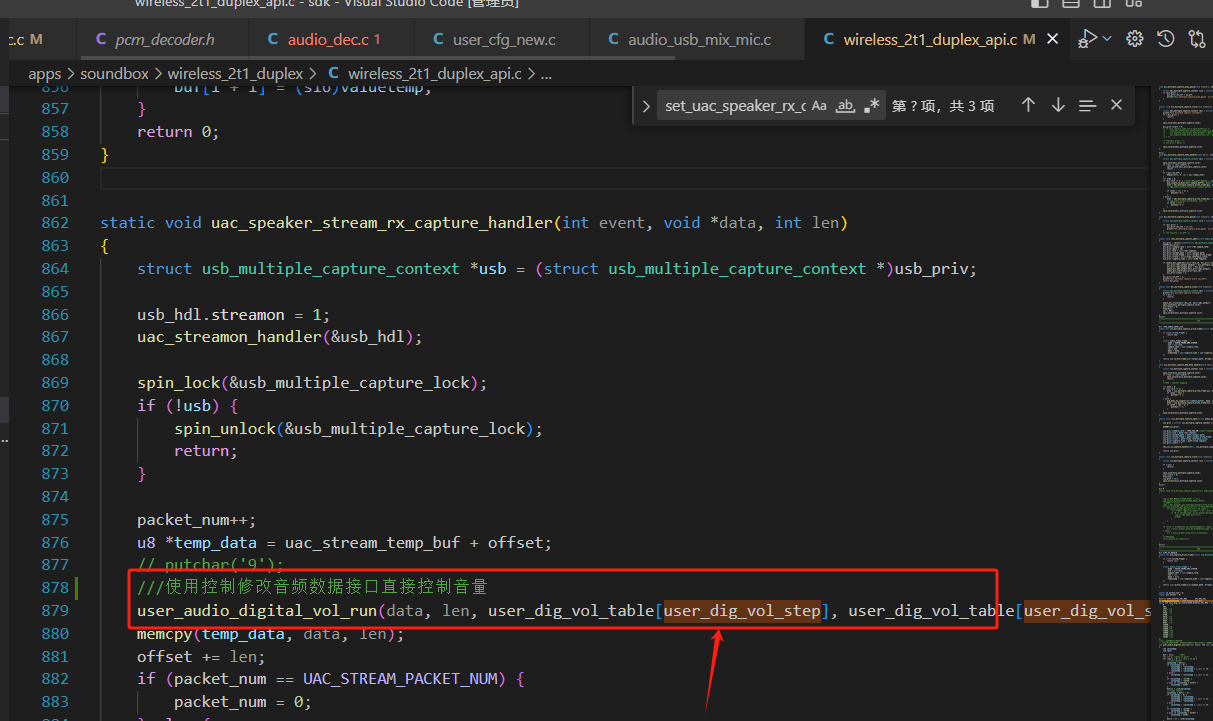Click 'return 0;' on line 858
Screen dimensions: 1213x721
(x=178, y=132)
